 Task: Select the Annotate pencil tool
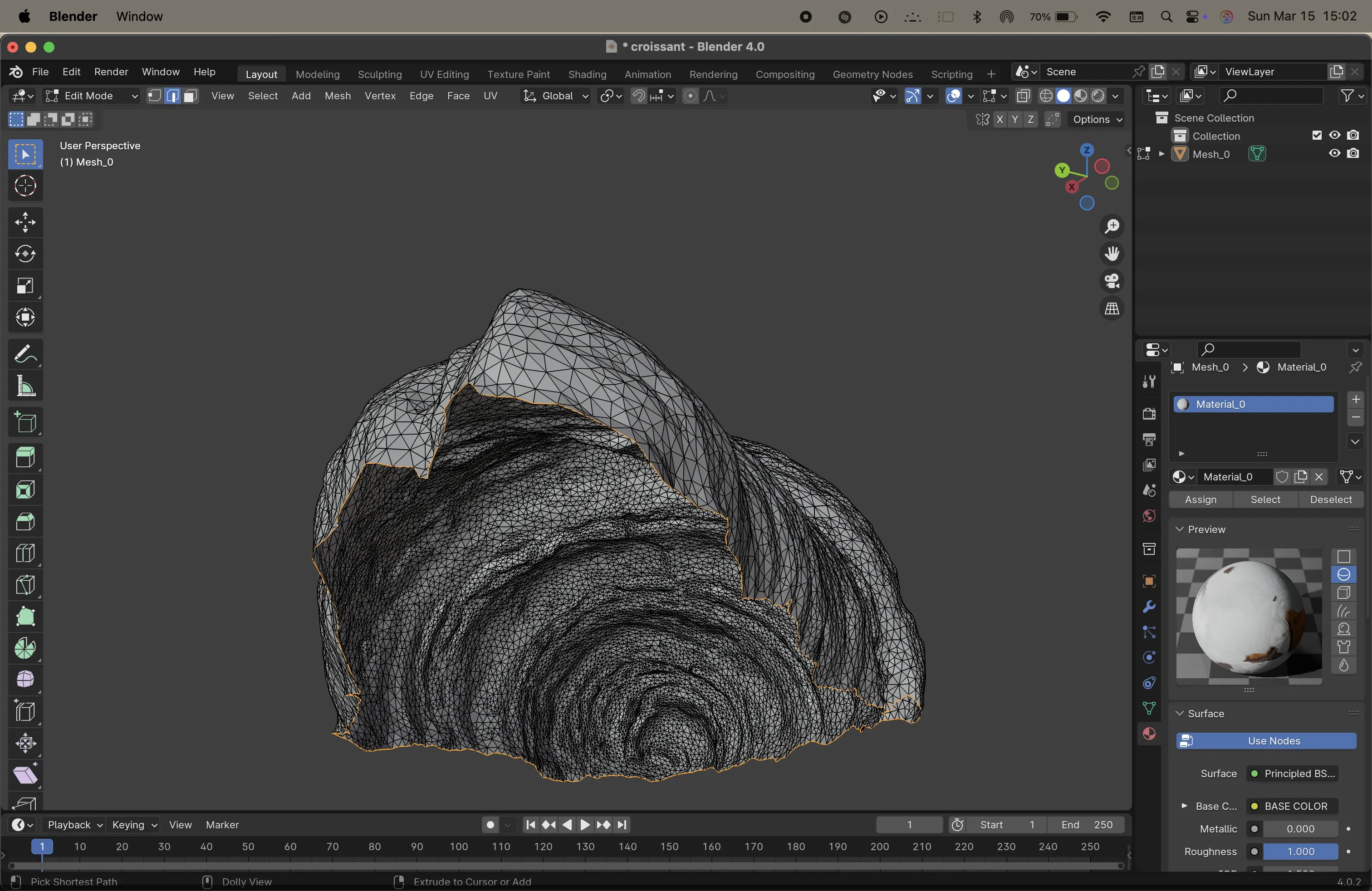coord(25,354)
